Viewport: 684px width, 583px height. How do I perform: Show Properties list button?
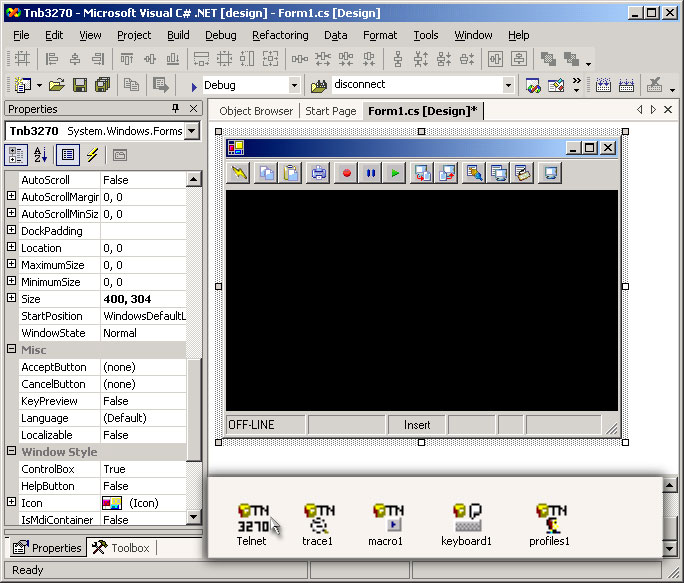pyautogui.click(x=68, y=155)
